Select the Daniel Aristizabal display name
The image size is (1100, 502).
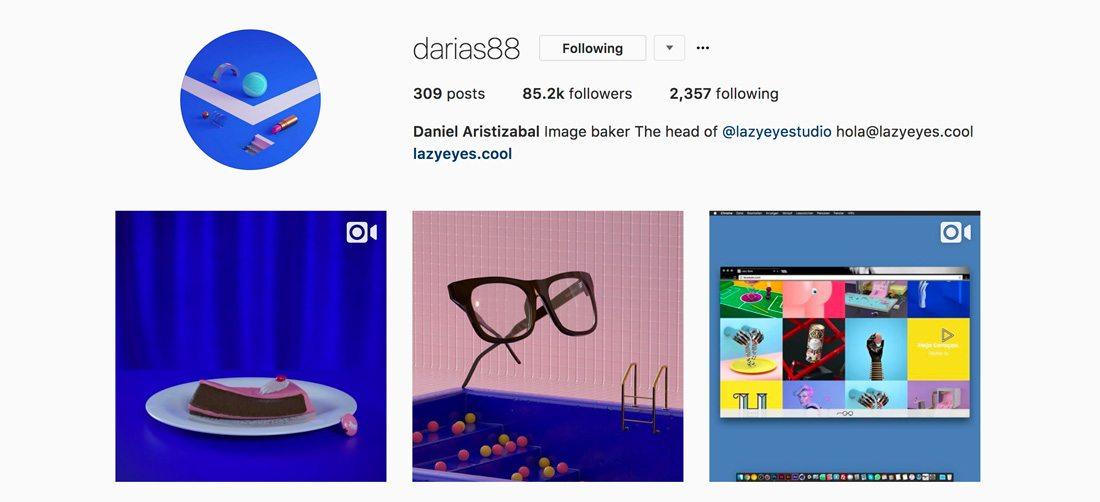(x=476, y=132)
